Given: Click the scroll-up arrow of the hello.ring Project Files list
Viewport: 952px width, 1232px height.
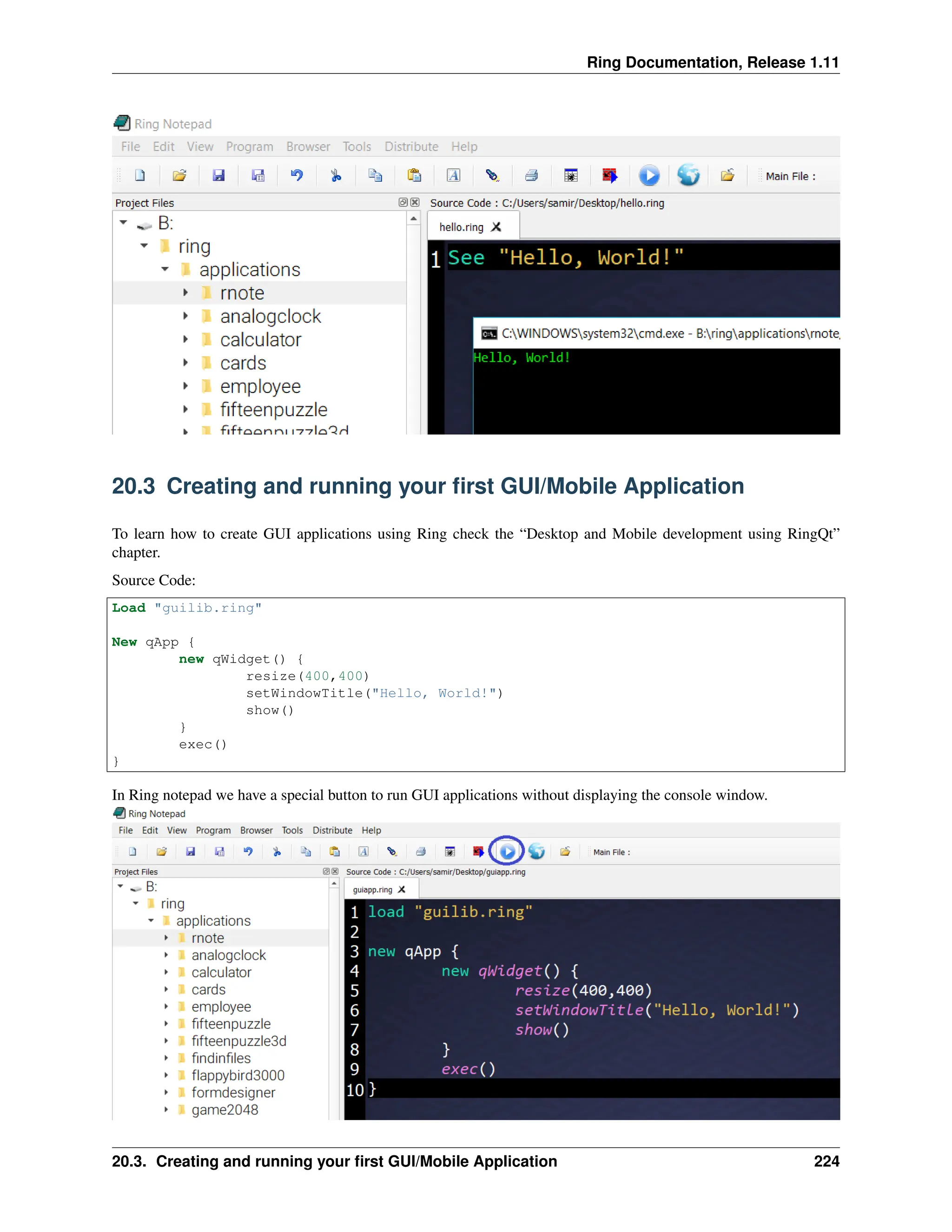Looking at the screenshot, I should [413, 219].
